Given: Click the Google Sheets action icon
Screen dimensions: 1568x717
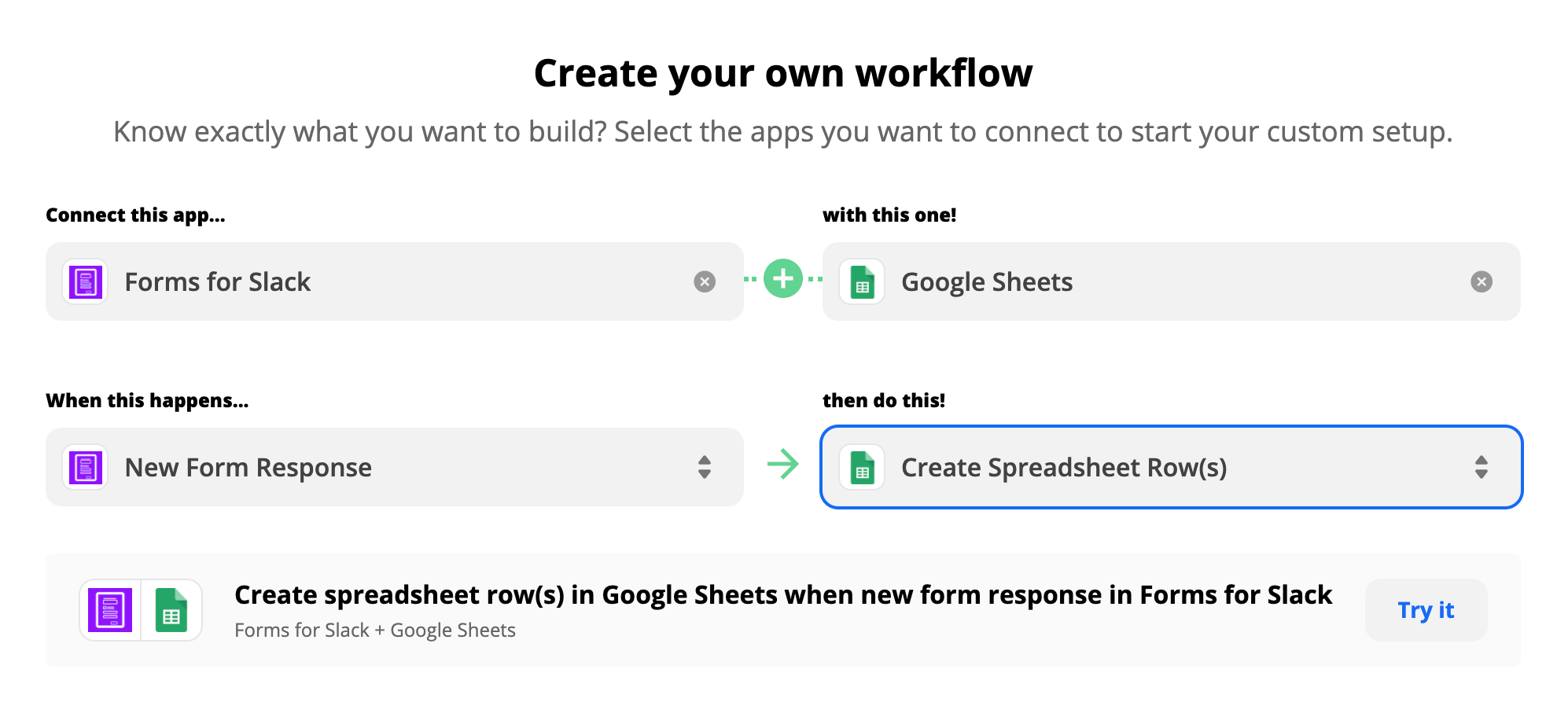Looking at the screenshot, I should pos(860,466).
